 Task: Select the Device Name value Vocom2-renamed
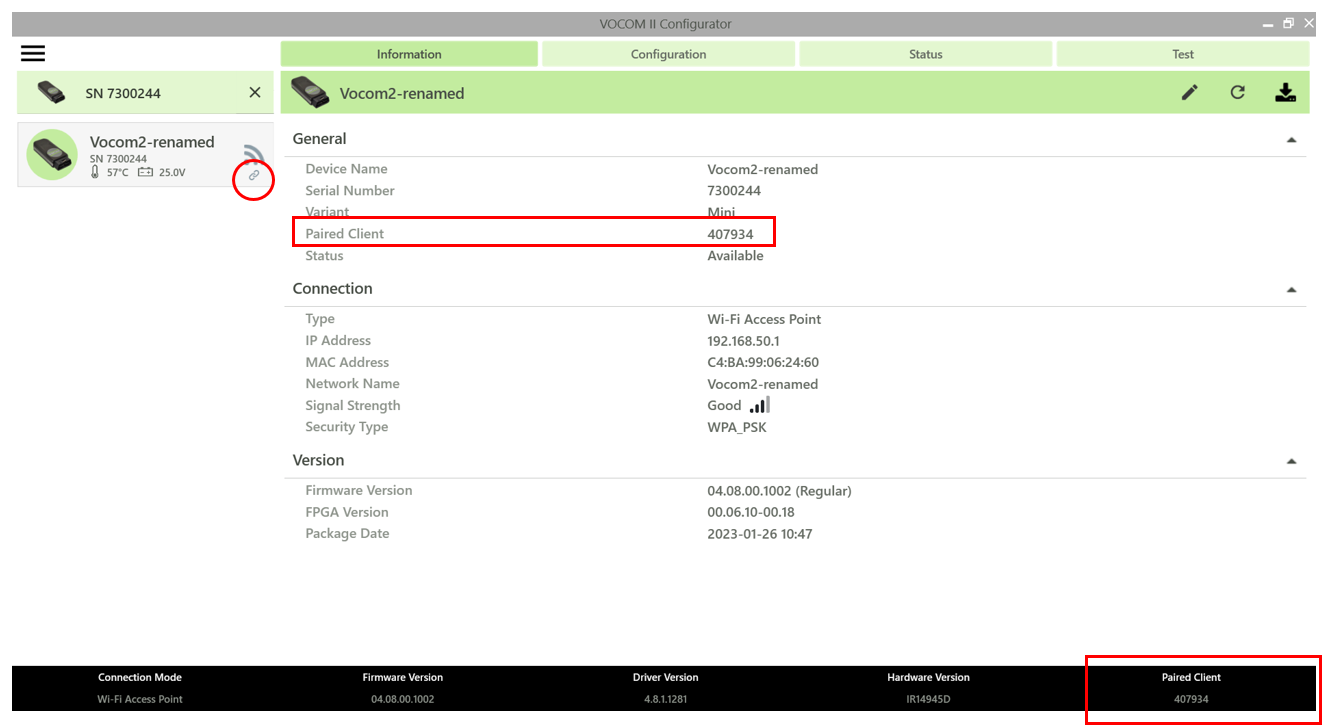pos(762,169)
